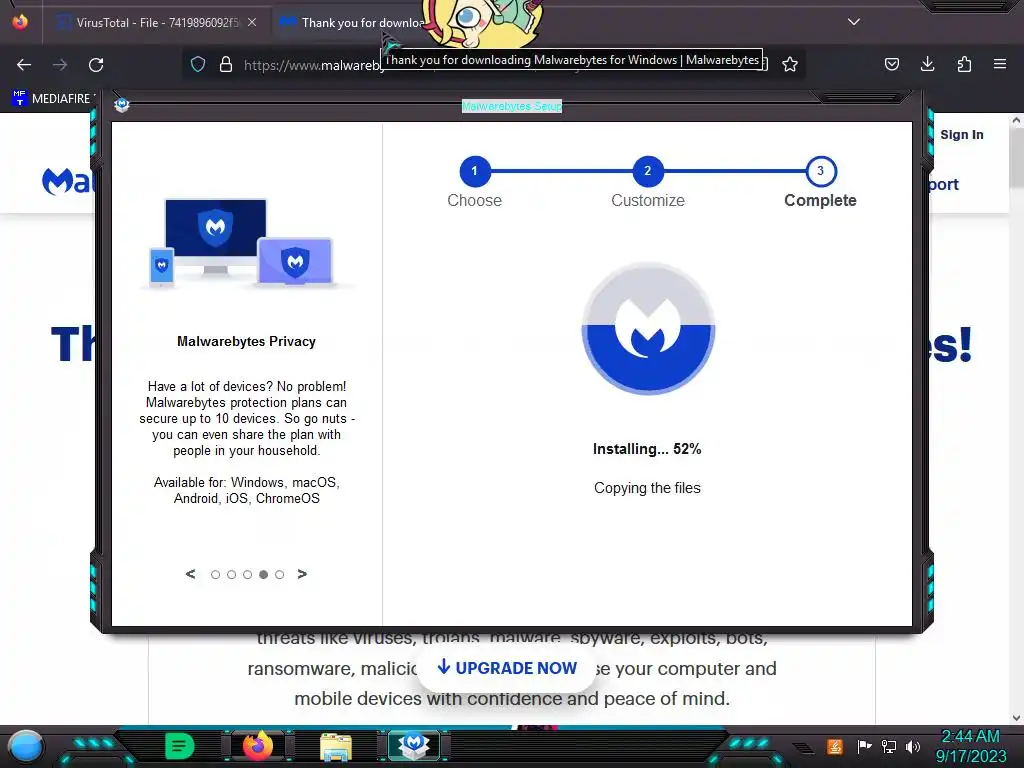View site security padlock info
This screenshot has height=768, width=1024.
pos(226,64)
